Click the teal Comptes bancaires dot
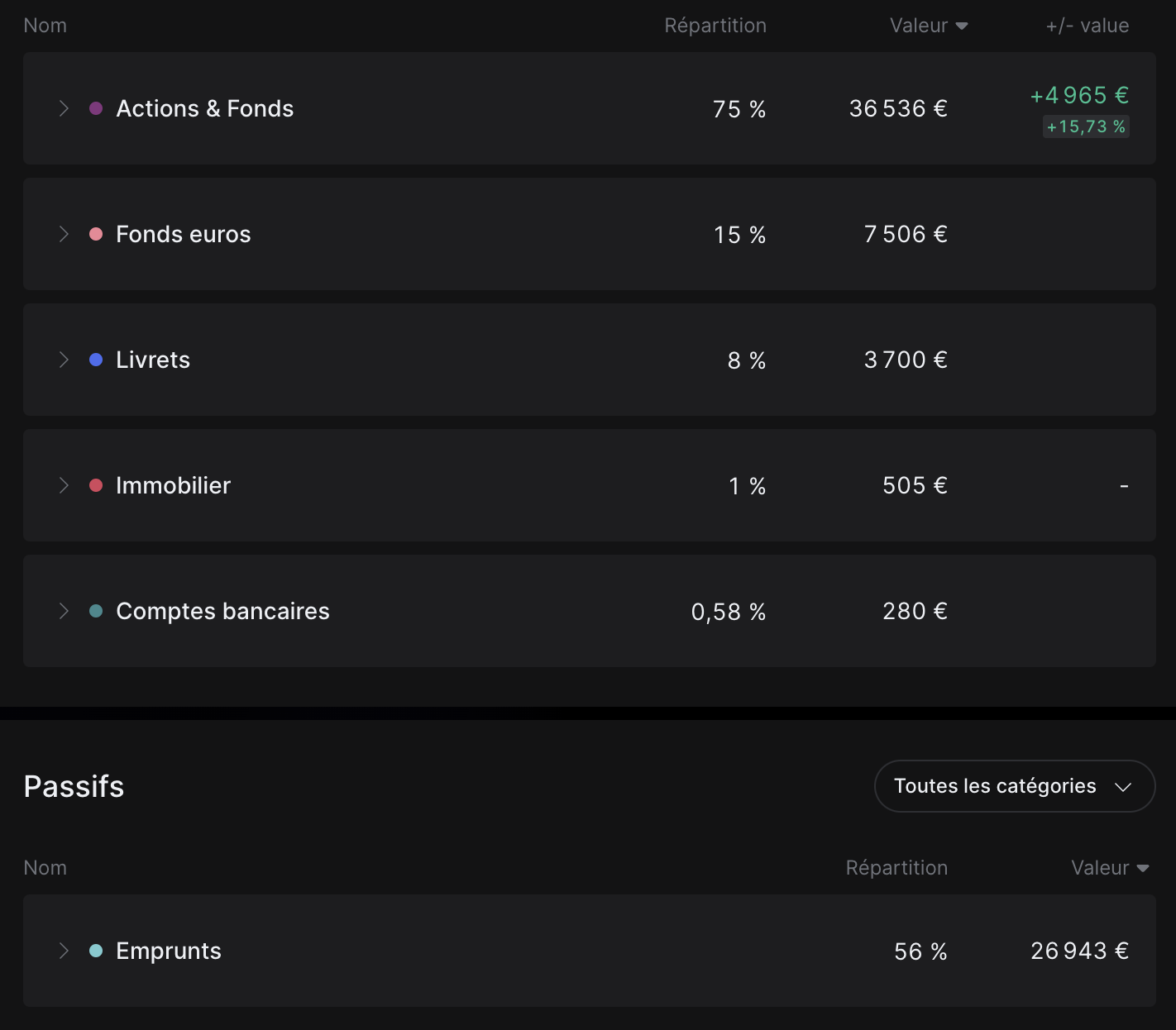Screen dimensions: 1176x1030 96,611
